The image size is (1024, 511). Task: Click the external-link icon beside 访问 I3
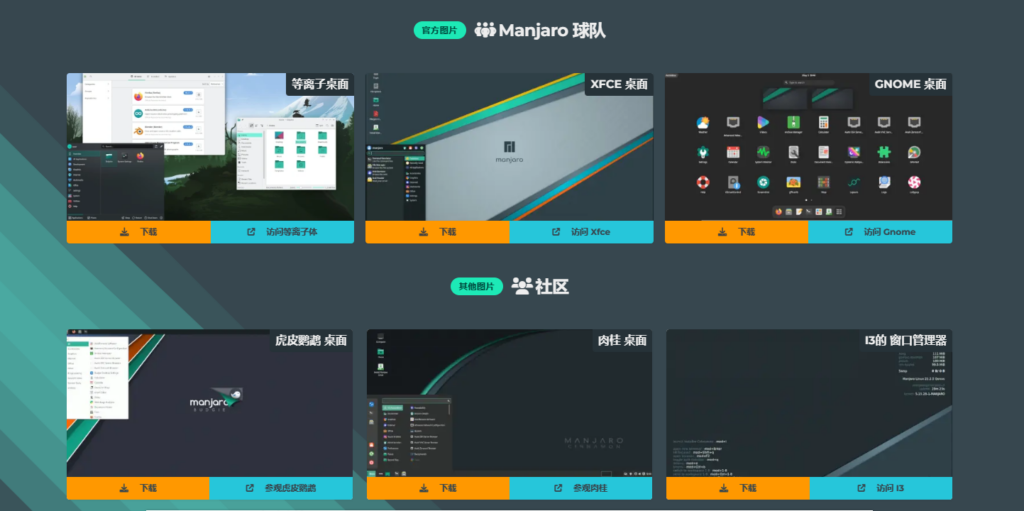(861, 488)
